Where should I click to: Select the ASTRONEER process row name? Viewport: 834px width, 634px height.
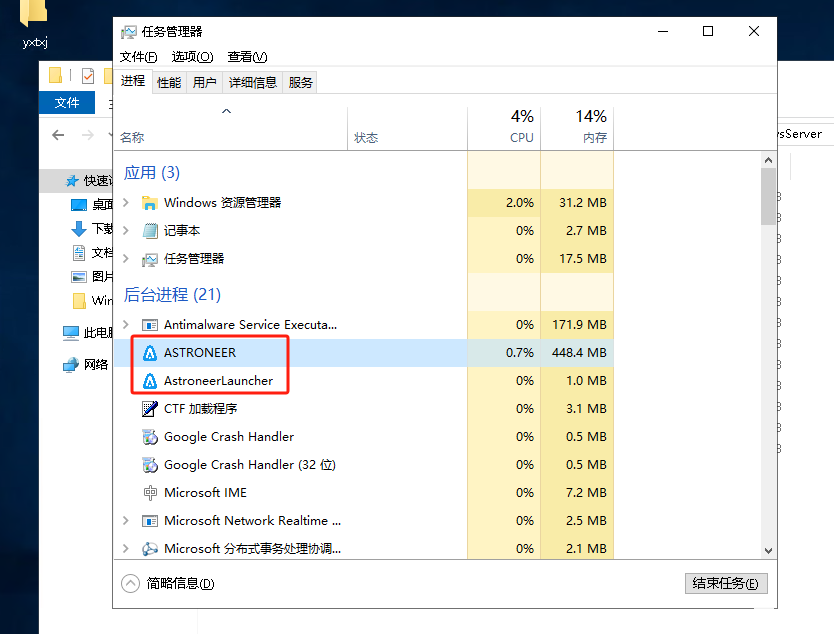coord(200,353)
